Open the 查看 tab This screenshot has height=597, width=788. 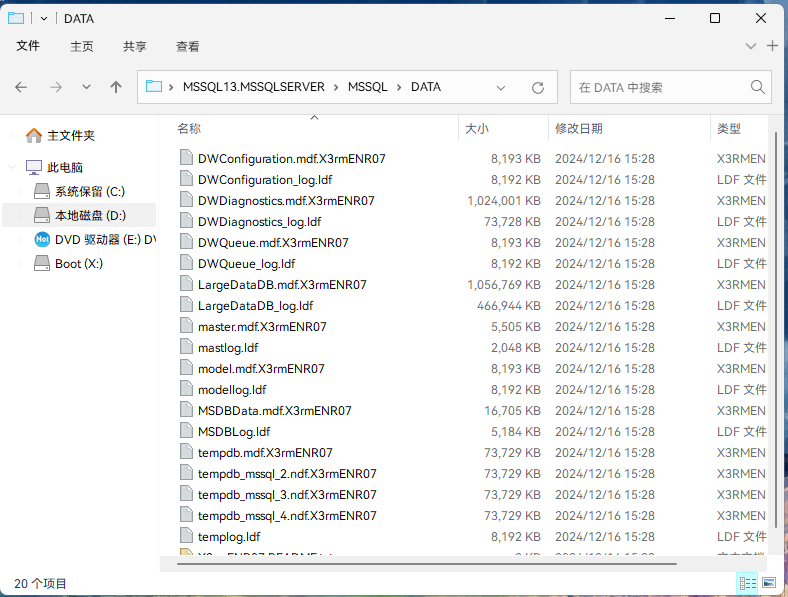coord(187,47)
